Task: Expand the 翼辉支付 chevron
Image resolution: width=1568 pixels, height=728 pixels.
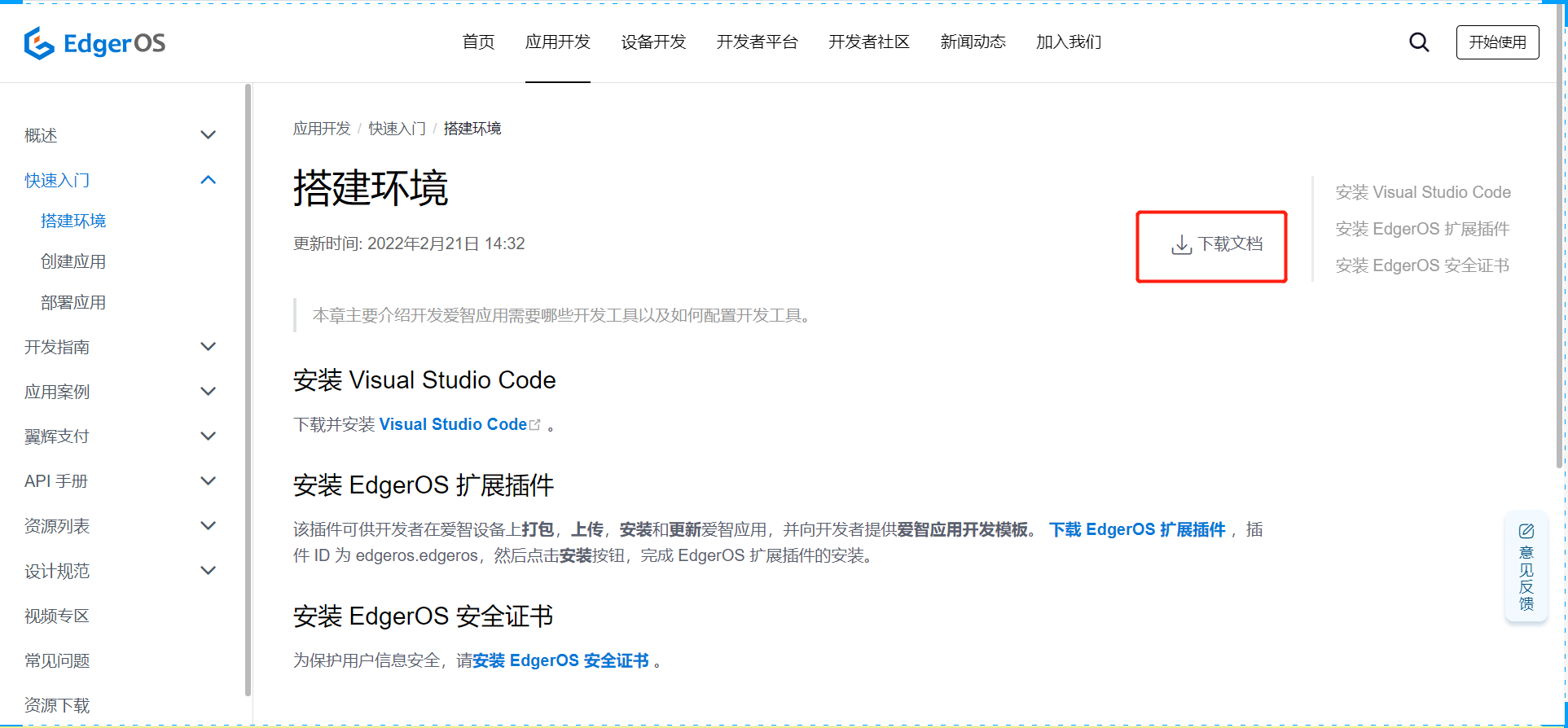Action: click(209, 436)
